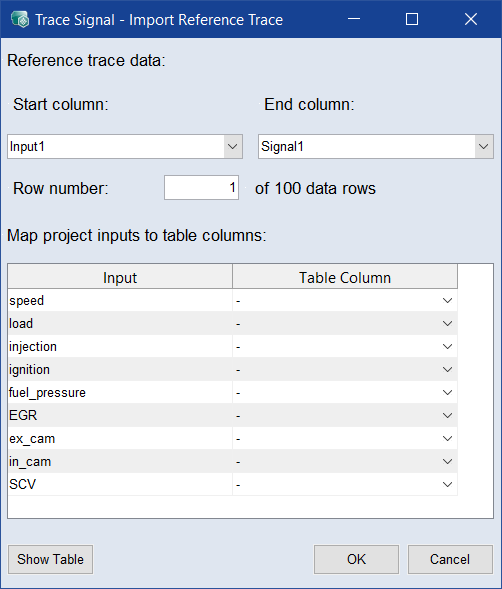Image resolution: width=502 pixels, height=589 pixels.
Task: Click the Table Column header
Action: 345,277
